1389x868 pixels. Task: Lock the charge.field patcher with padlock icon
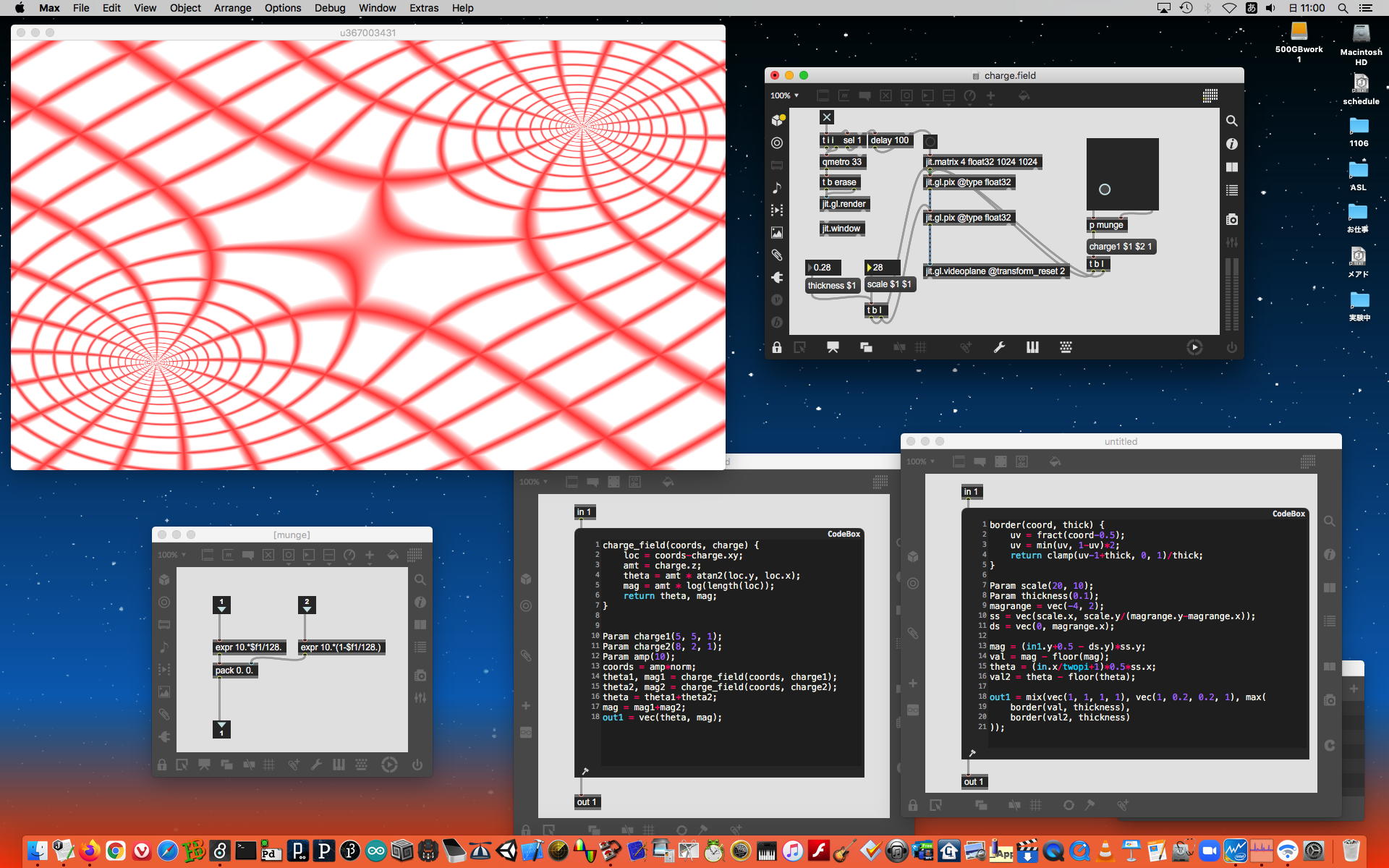click(x=777, y=348)
